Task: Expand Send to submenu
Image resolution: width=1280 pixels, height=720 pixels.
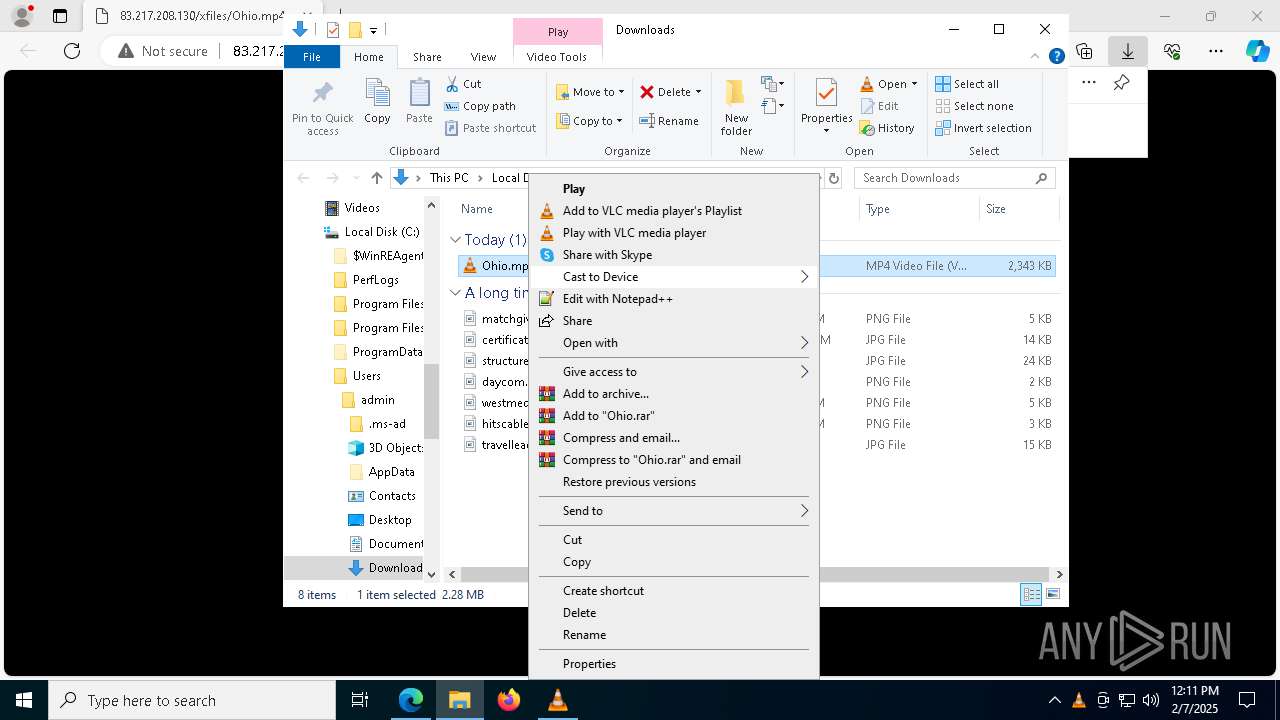Action: pyautogui.click(x=674, y=511)
